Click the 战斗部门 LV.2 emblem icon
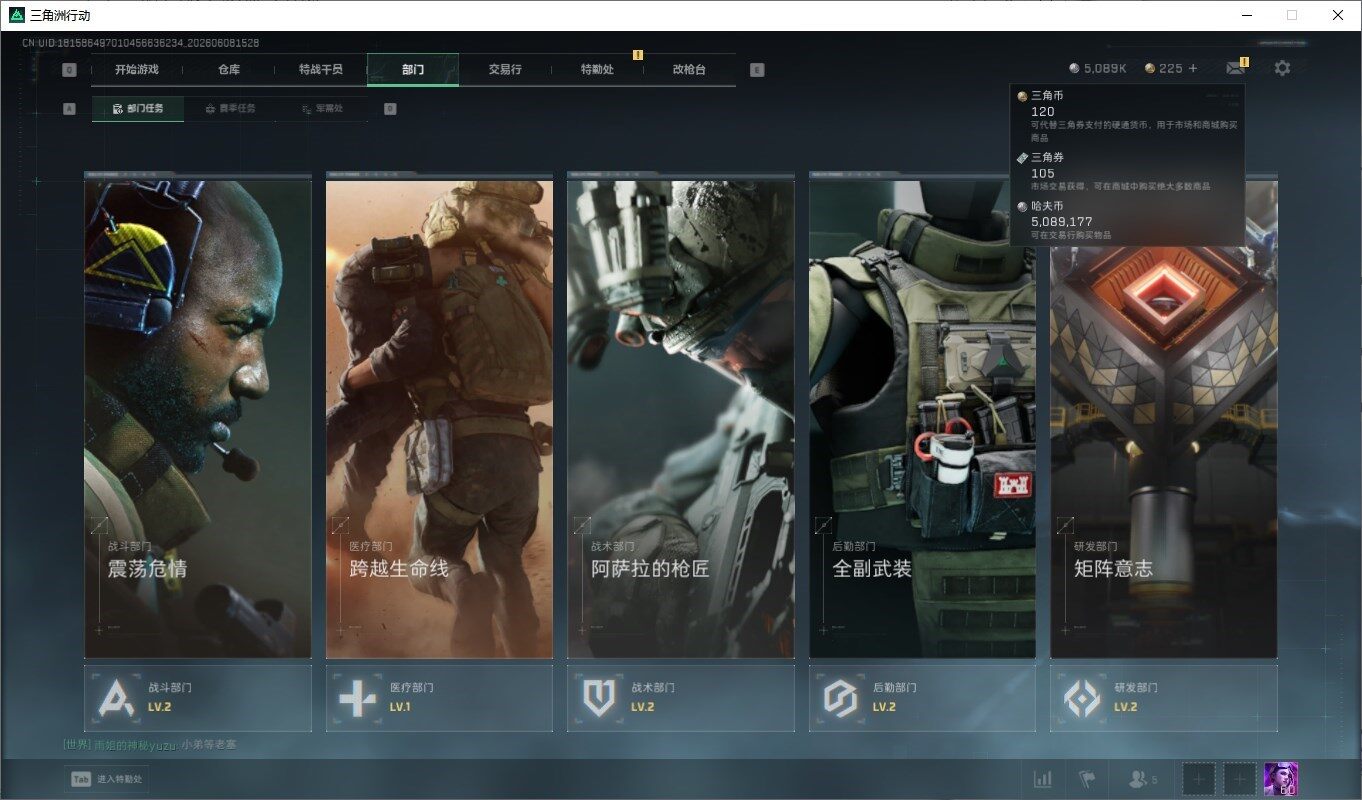 tap(116, 697)
